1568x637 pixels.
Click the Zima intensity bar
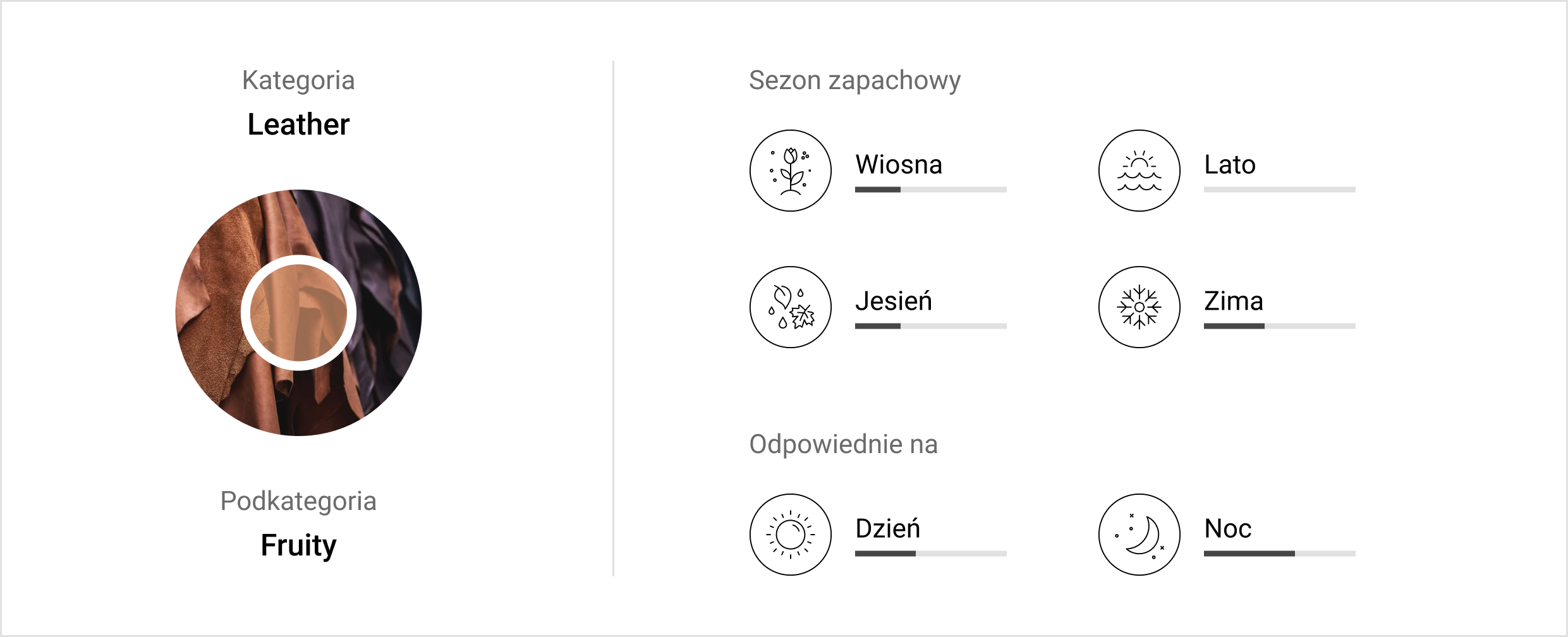(x=1279, y=326)
